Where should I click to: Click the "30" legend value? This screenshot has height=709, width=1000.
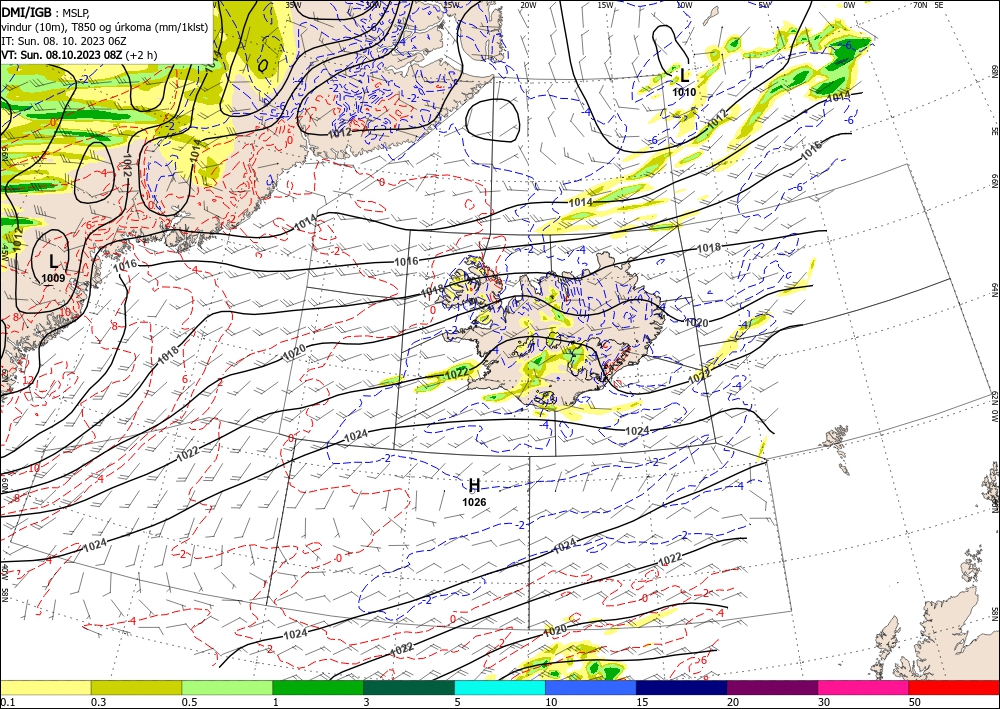point(825,702)
